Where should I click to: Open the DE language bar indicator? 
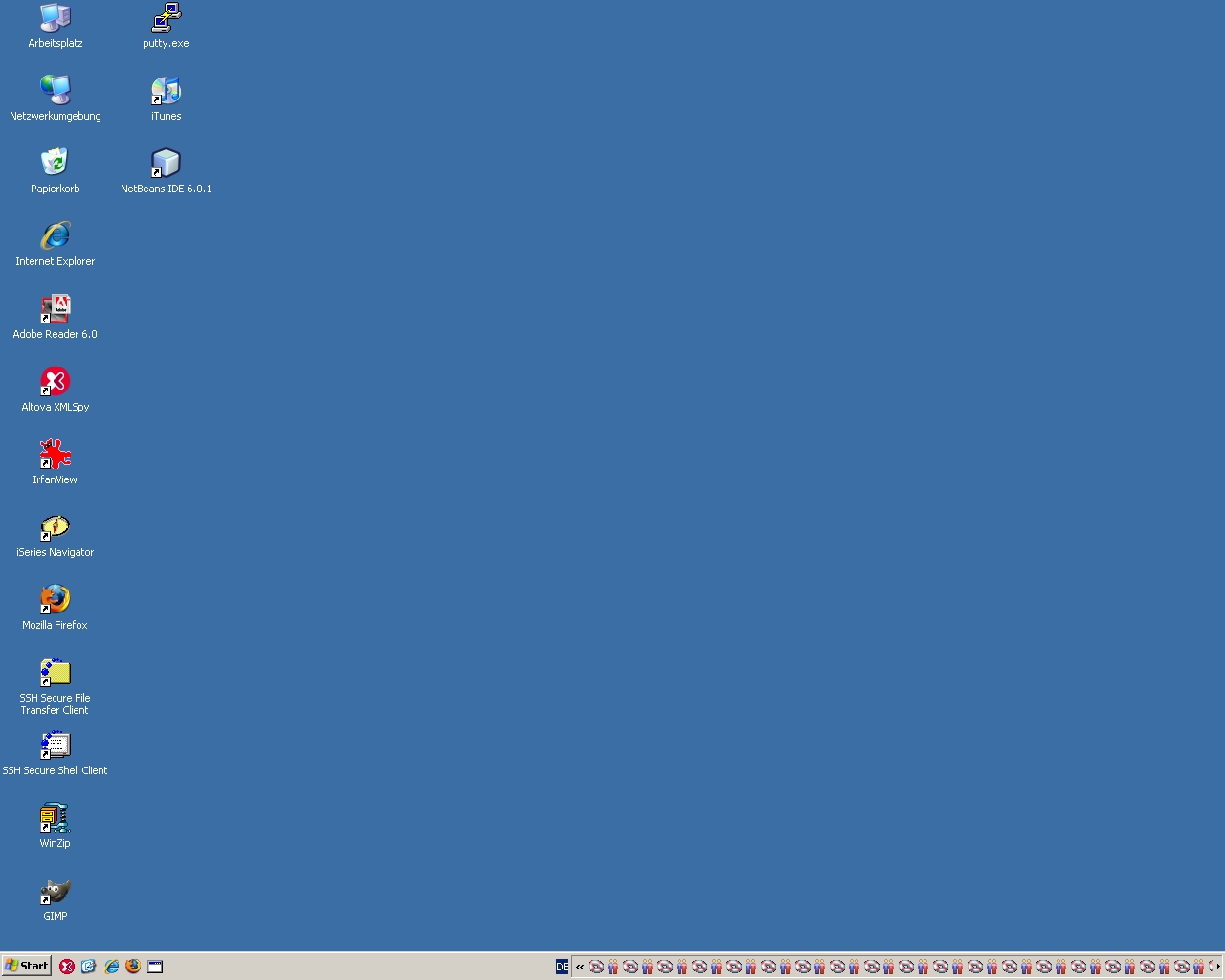(562, 967)
